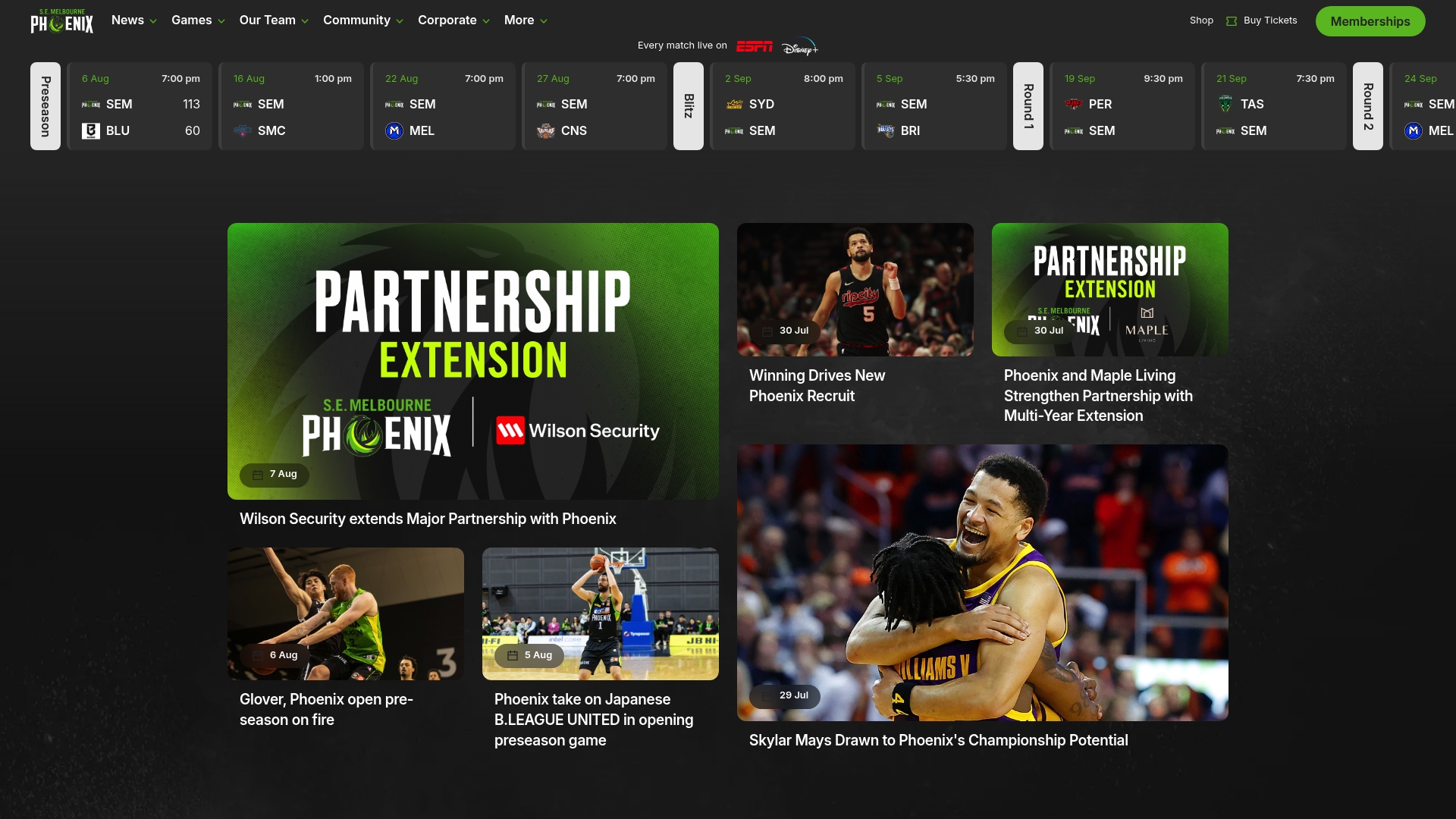Click the SEM logo in 21 Sep game
This screenshot has width=1456, height=819.
1225,131
